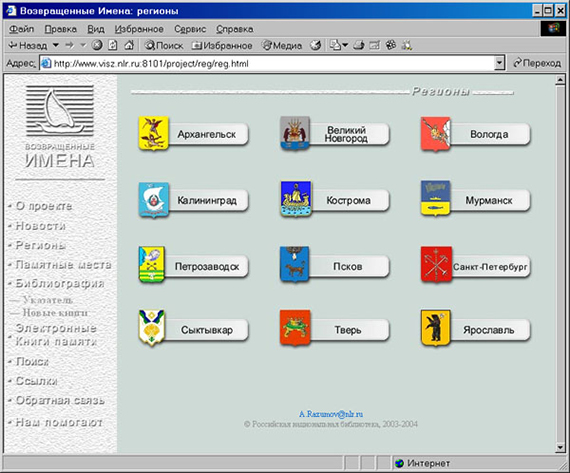Click the Великий Новгород coat of arms

294,133
